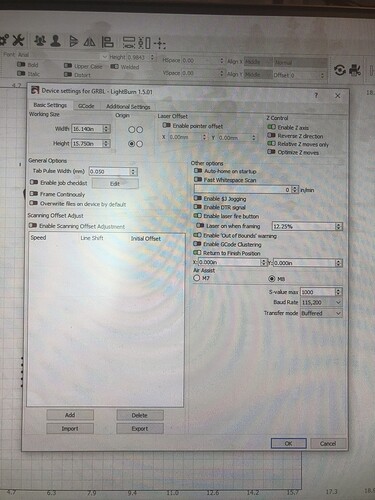Open the Baud Rate dropdown
The image size is (375, 500).
point(321,302)
